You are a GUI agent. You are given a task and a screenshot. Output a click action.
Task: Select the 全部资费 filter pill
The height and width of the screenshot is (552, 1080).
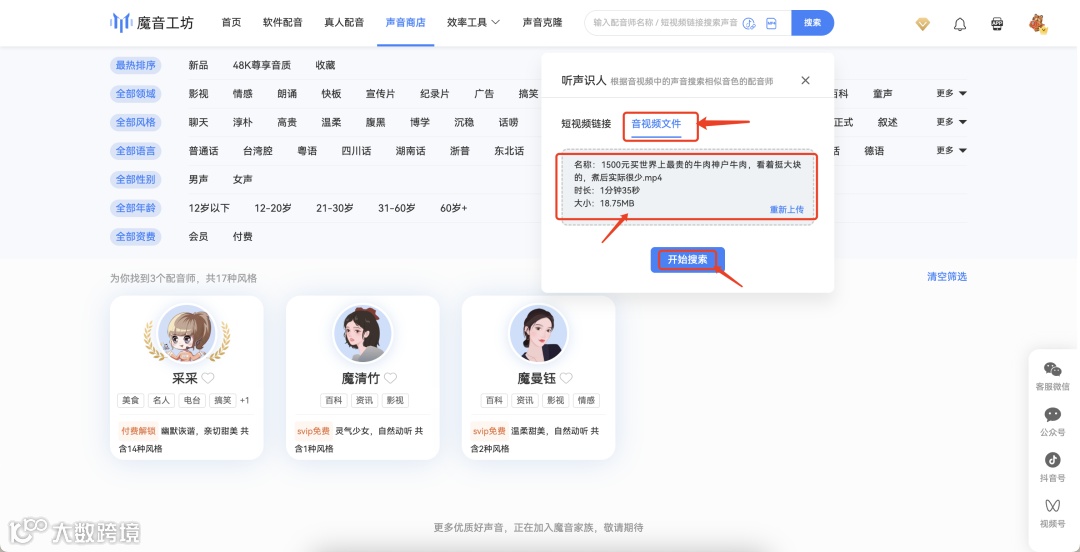[x=136, y=236]
